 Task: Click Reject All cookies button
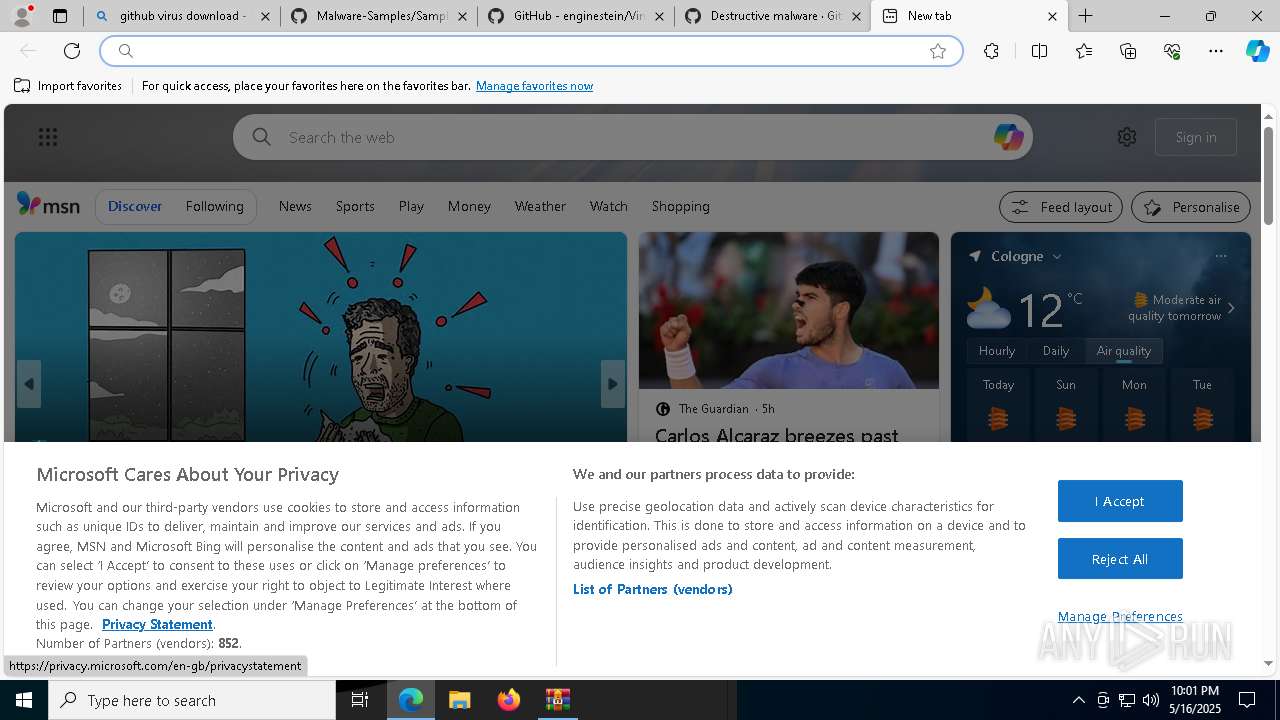point(1120,559)
